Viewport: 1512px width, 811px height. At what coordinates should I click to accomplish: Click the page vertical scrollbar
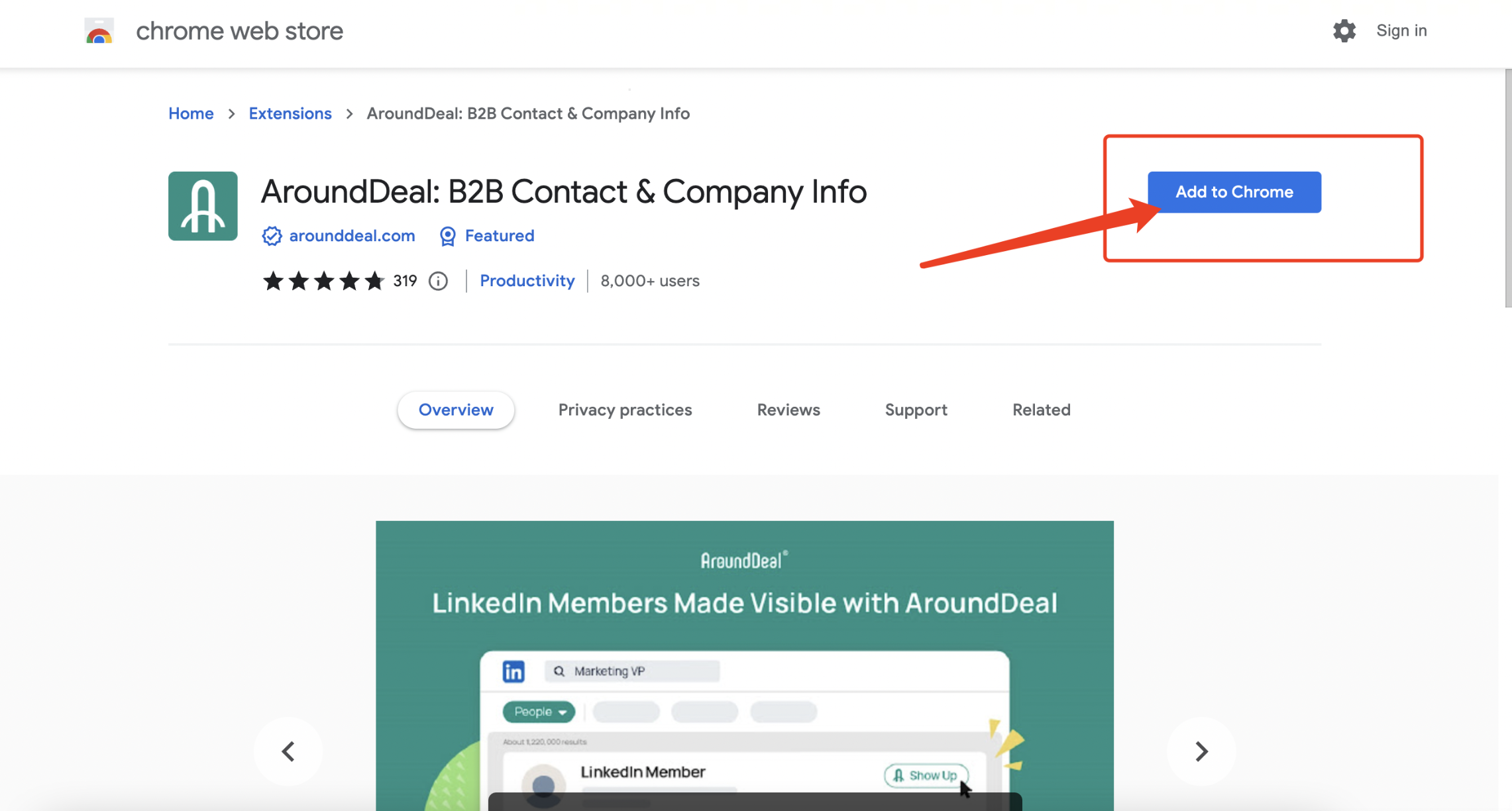(1507, 189)
